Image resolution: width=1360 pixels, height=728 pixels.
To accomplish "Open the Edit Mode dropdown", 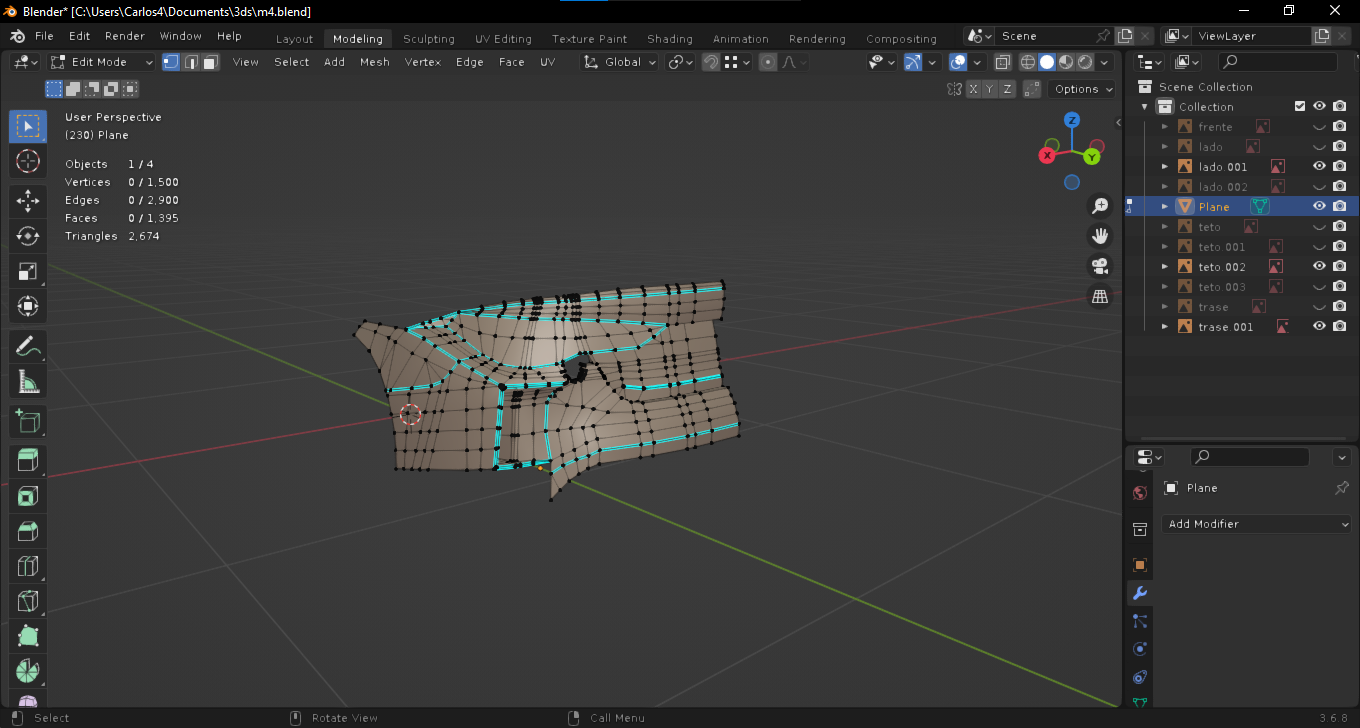I will pos(102,62).
